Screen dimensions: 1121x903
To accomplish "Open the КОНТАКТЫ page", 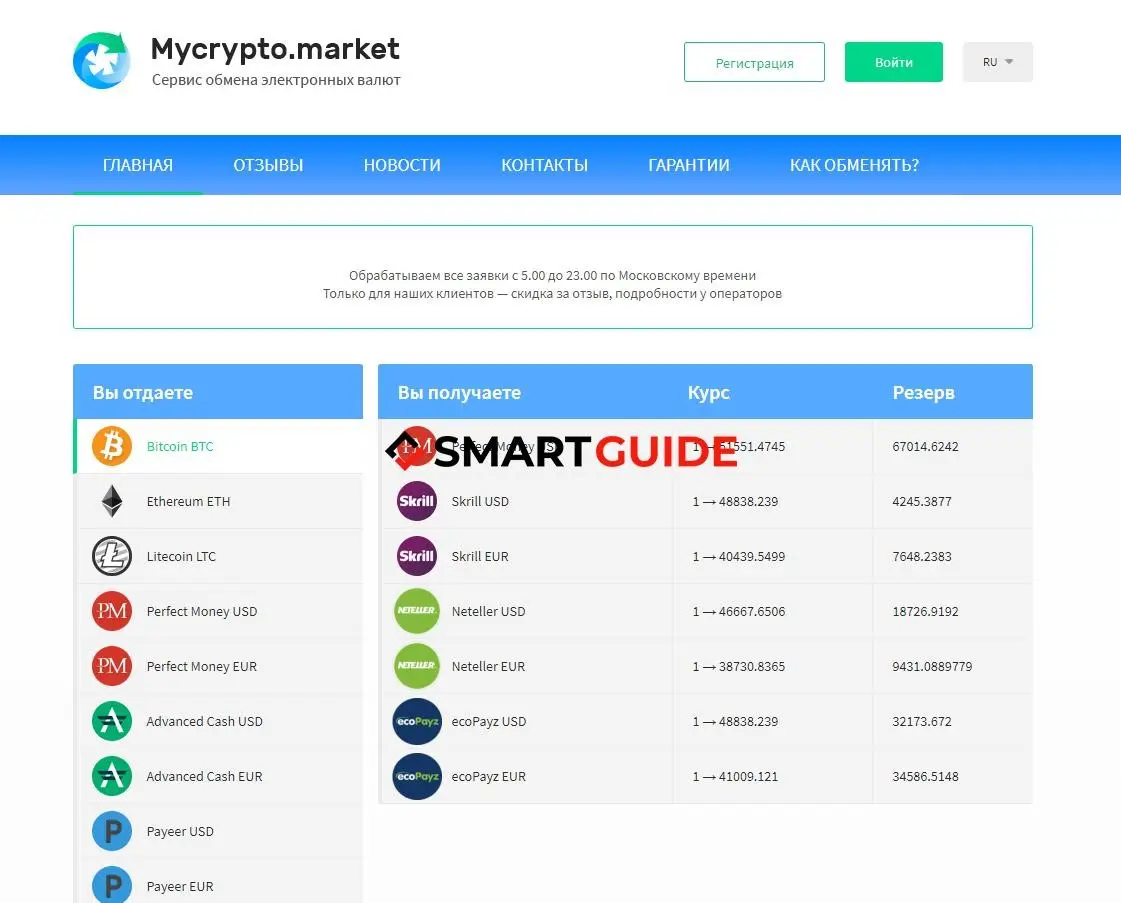I will pos(544,165).
